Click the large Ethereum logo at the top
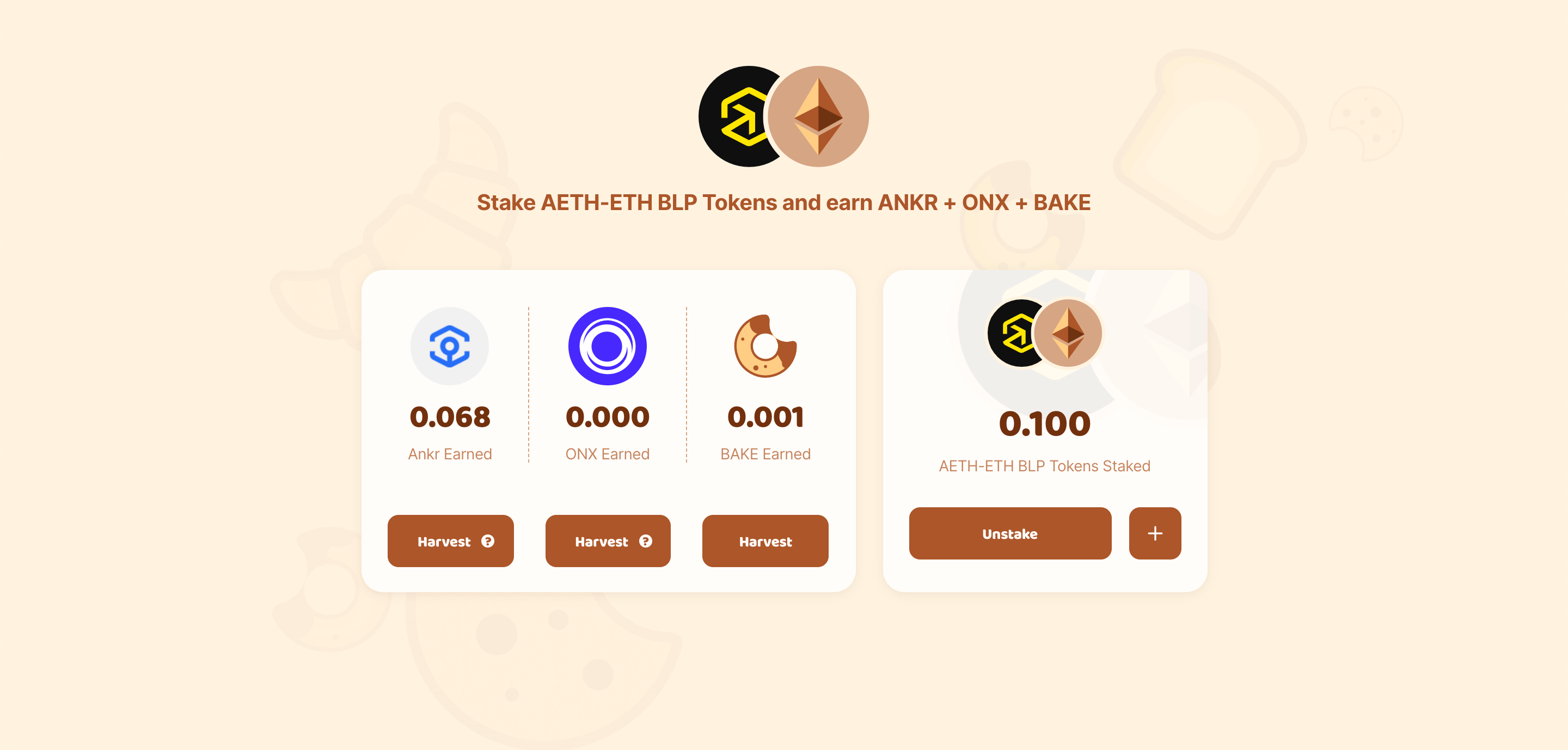Image resolution: width=1568 pixels, height=750 pixels. (818, 116)
